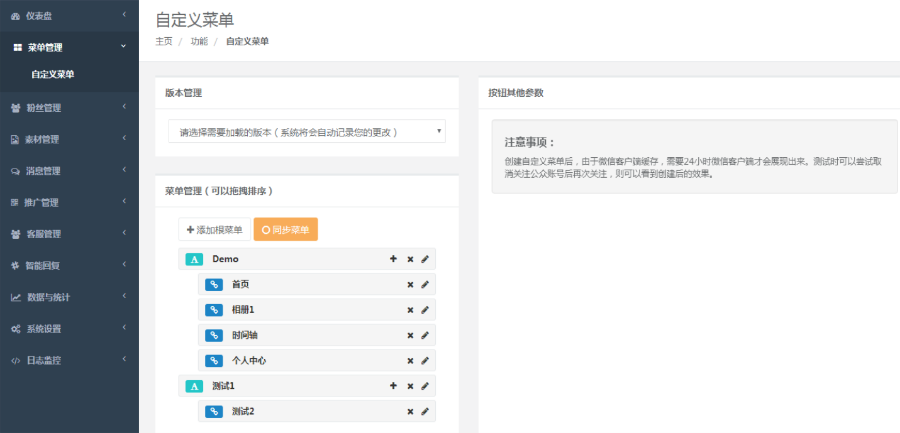900x433 pixels.
Task: Expand 推广管理 using its chevron arrow
Action: point(124,201)
